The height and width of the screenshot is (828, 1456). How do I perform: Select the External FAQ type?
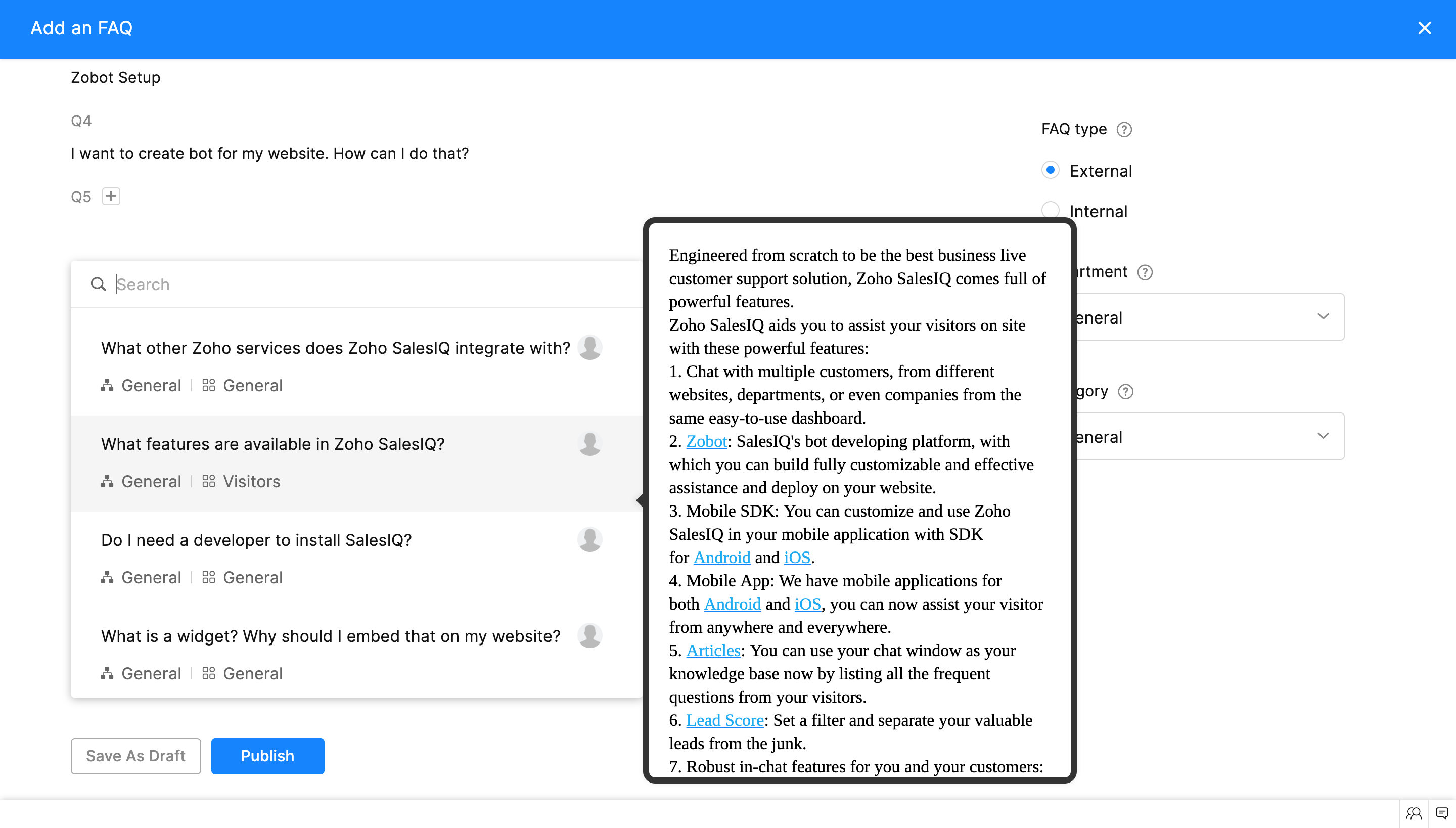(x=1051, y=170)
